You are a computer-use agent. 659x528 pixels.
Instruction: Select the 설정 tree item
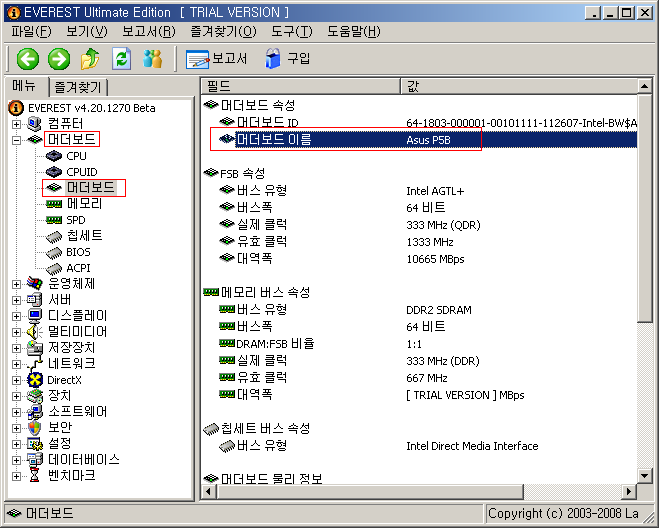[59, 444]
